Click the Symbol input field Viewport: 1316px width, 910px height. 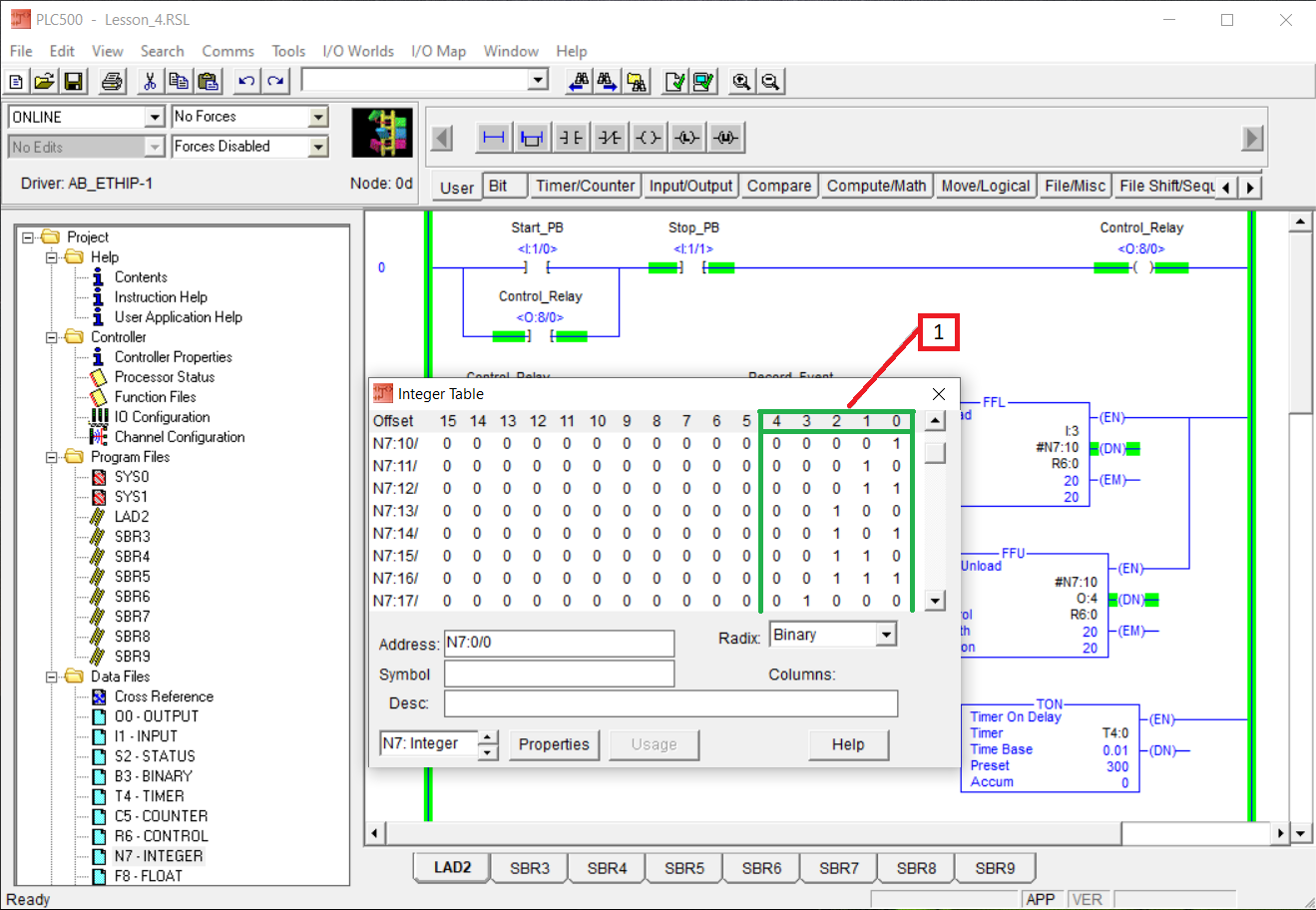(559, 675)
